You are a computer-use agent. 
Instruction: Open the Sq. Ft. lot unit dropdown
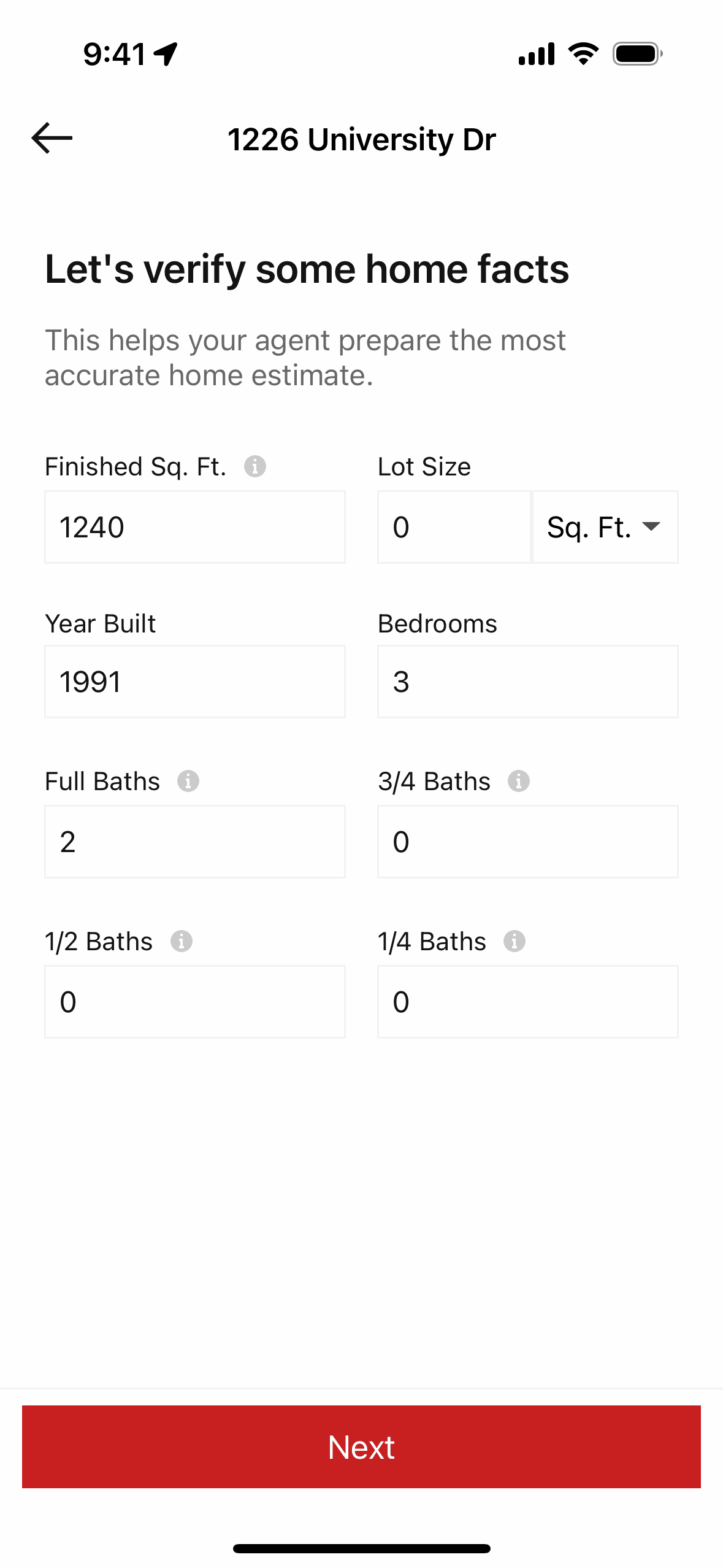point(605,527)
